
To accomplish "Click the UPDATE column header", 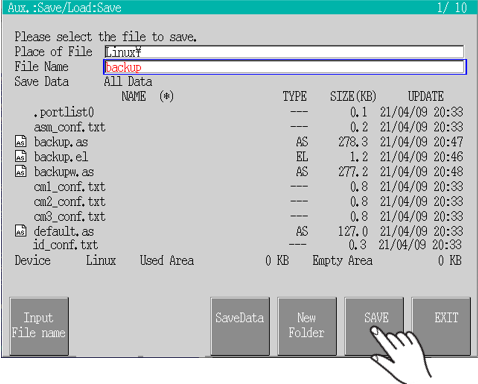I will pos(426,96).
